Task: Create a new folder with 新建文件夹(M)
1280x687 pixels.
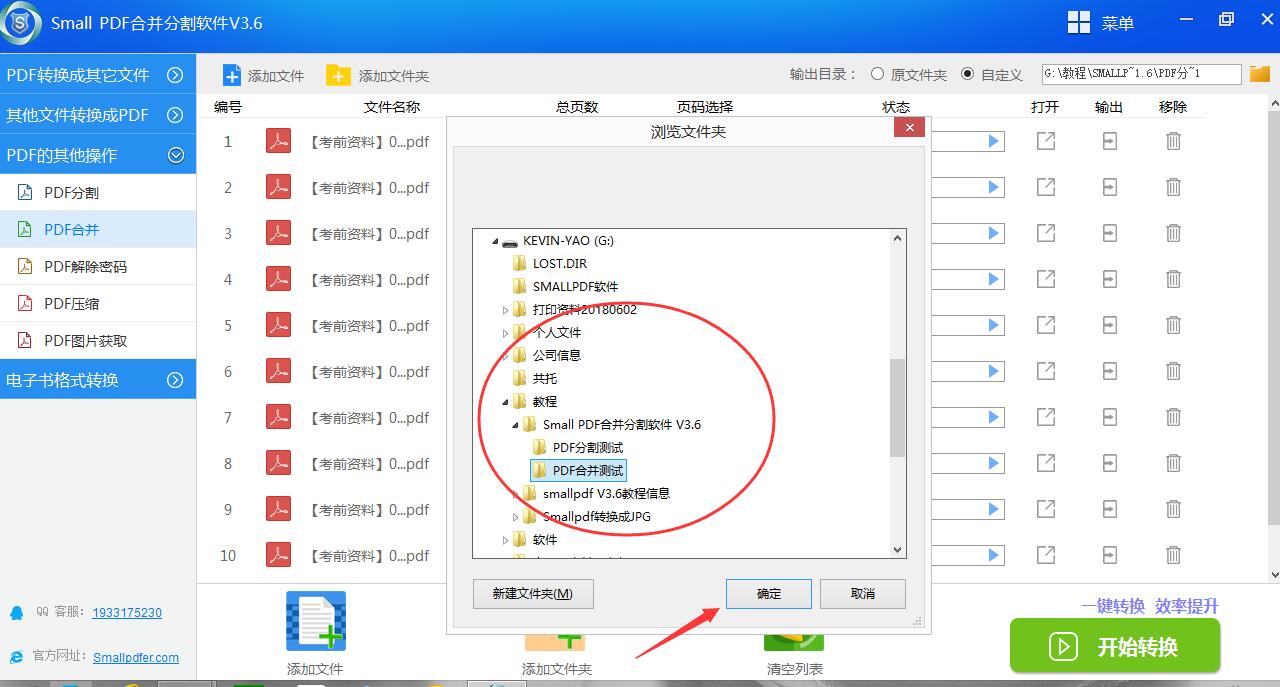Action: pos(533,594)
